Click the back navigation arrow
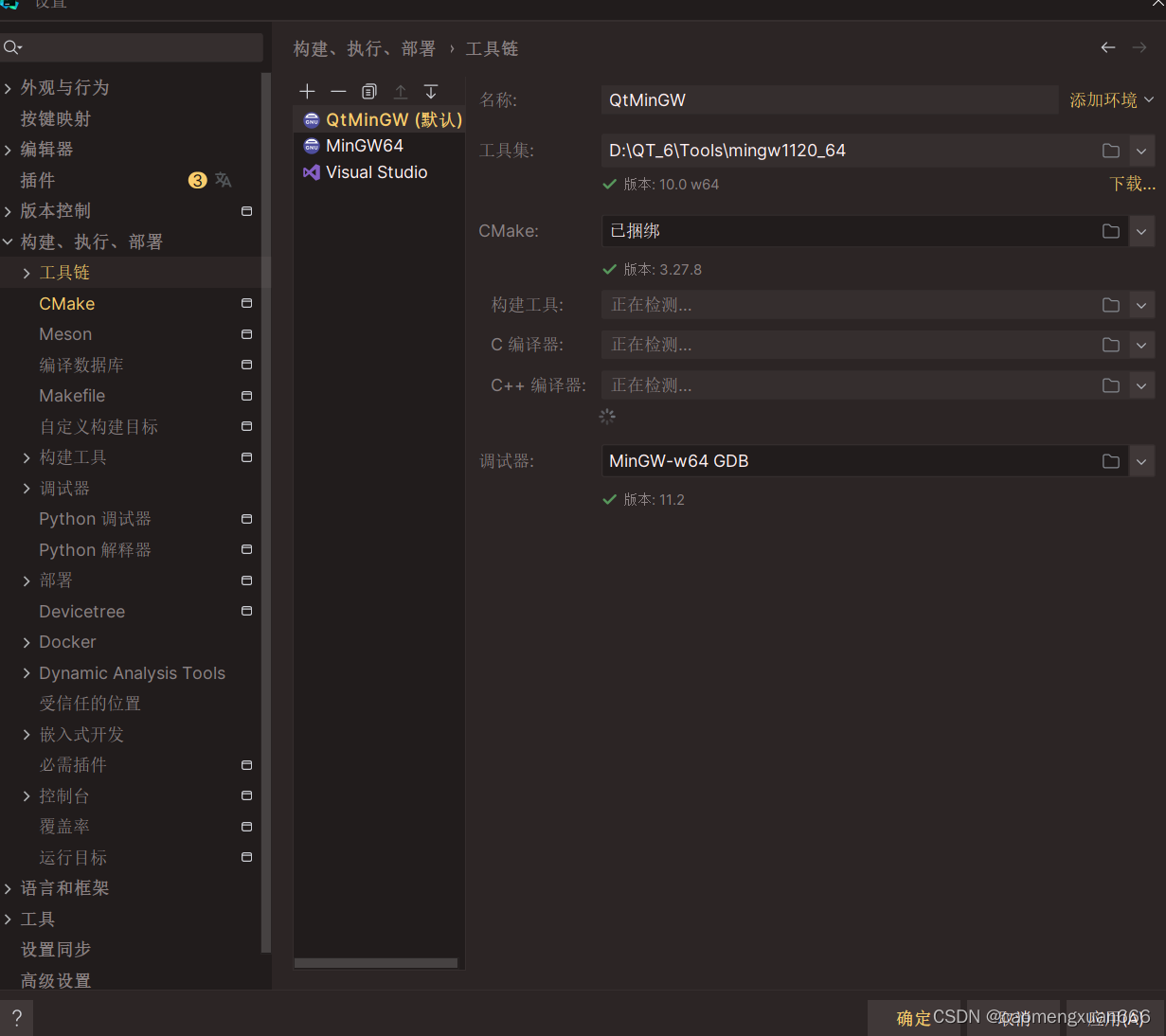This screenshot has width=1166, height=1036. coord(1108,46)
